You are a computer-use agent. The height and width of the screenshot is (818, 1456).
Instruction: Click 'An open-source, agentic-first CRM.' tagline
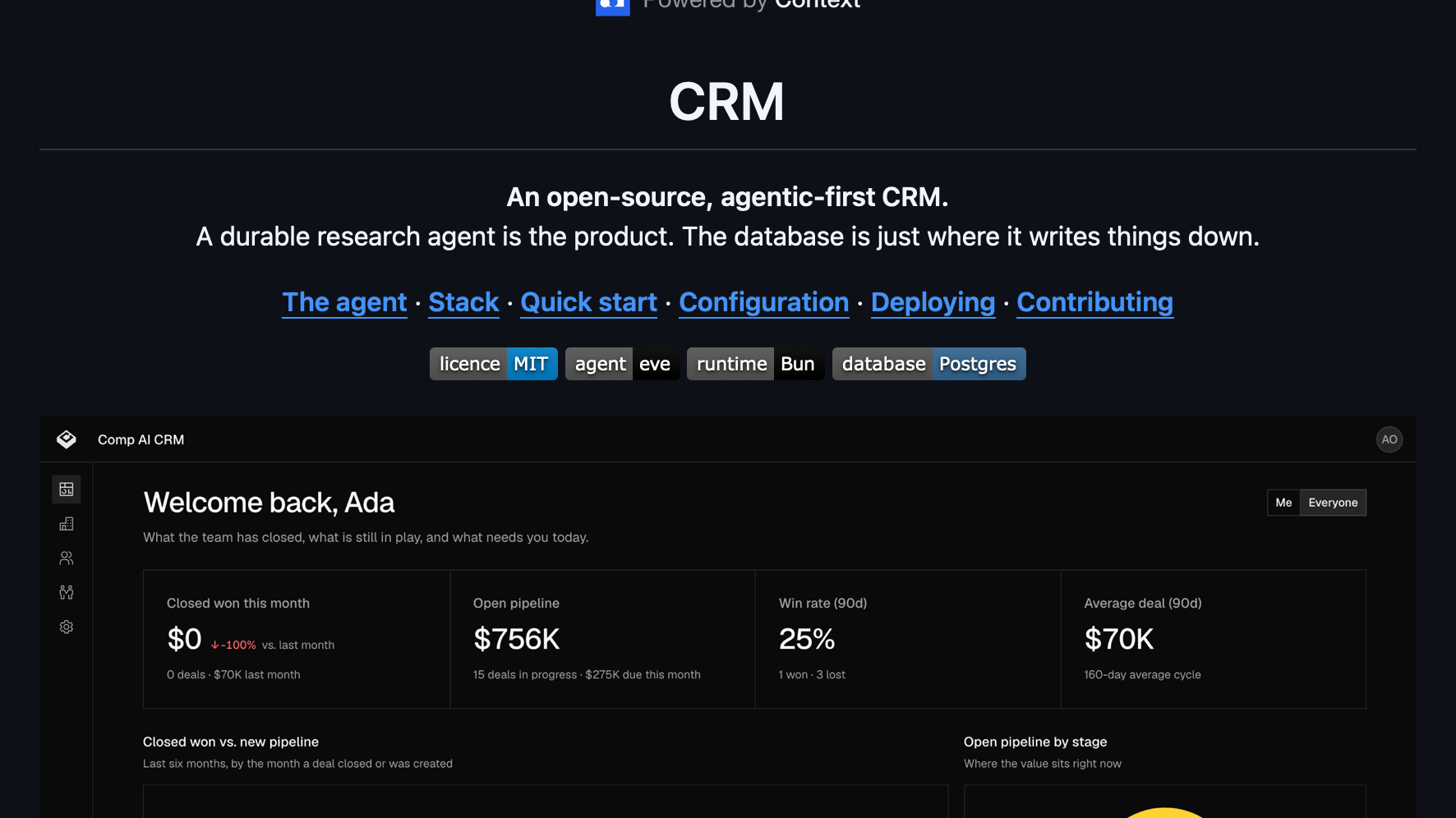728,197
